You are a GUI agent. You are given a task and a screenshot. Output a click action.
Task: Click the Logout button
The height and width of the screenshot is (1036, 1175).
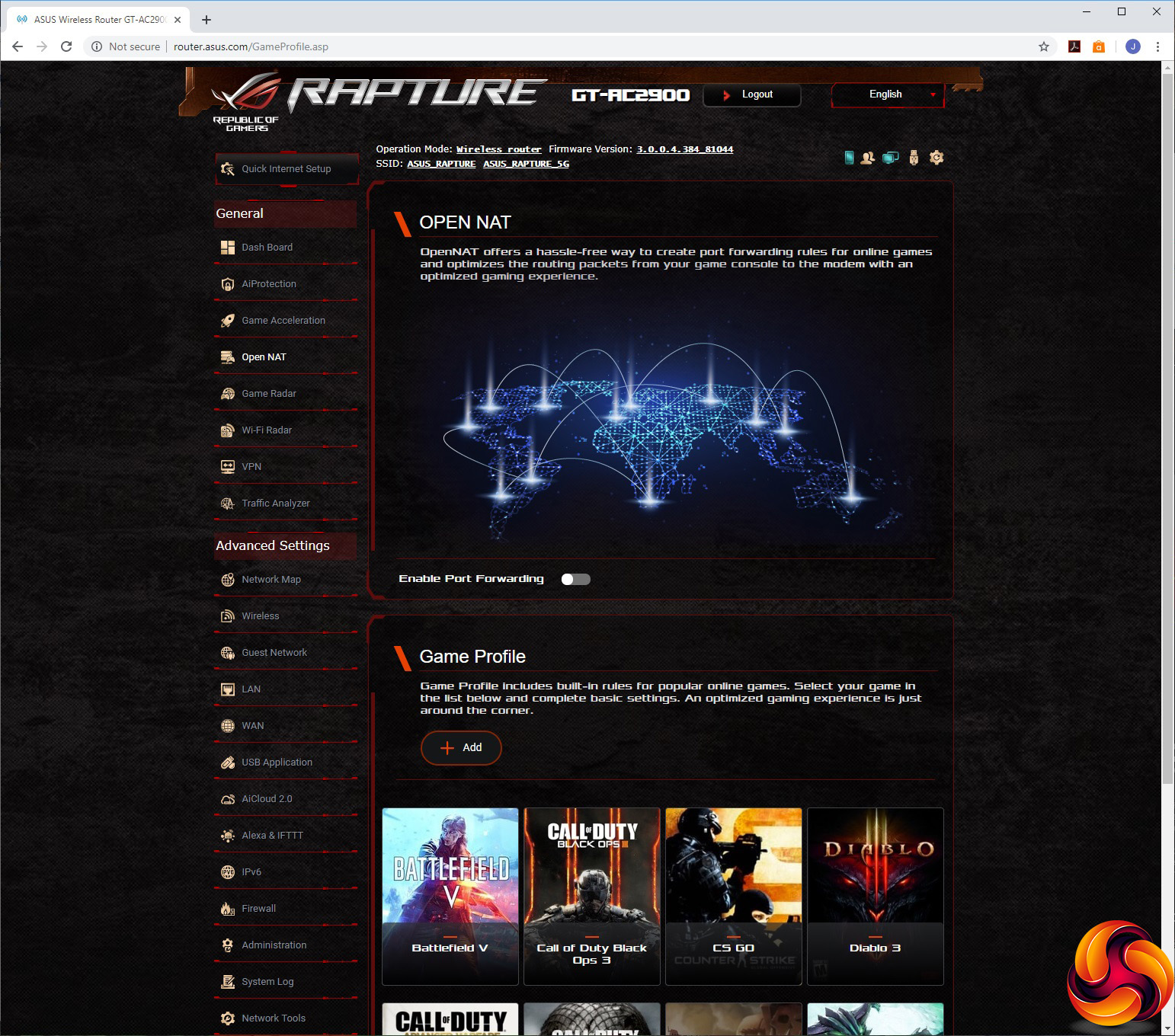pyautogui.click(x=751, y=94)
